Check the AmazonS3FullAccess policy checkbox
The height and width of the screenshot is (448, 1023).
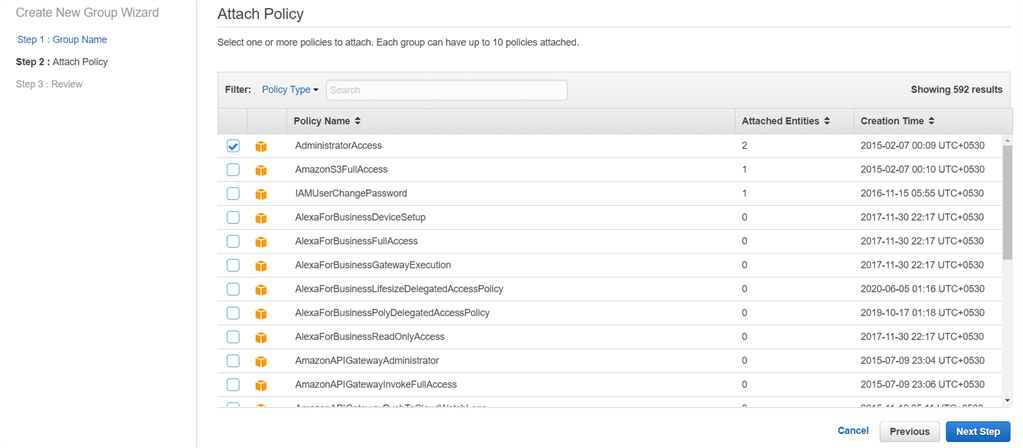pos(233,170)
